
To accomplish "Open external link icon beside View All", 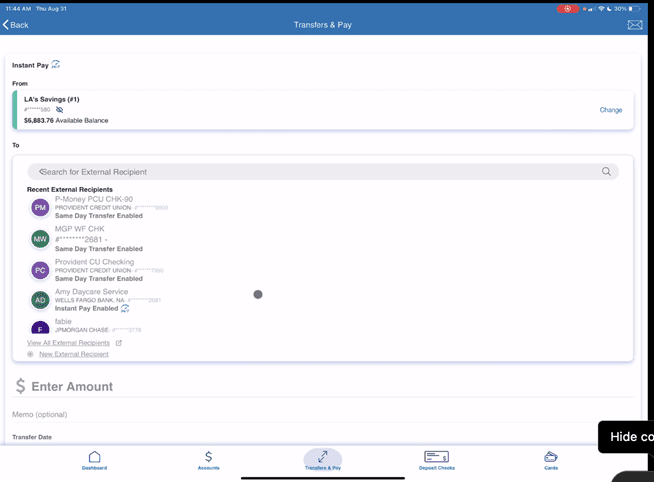I will click(119, 343).
